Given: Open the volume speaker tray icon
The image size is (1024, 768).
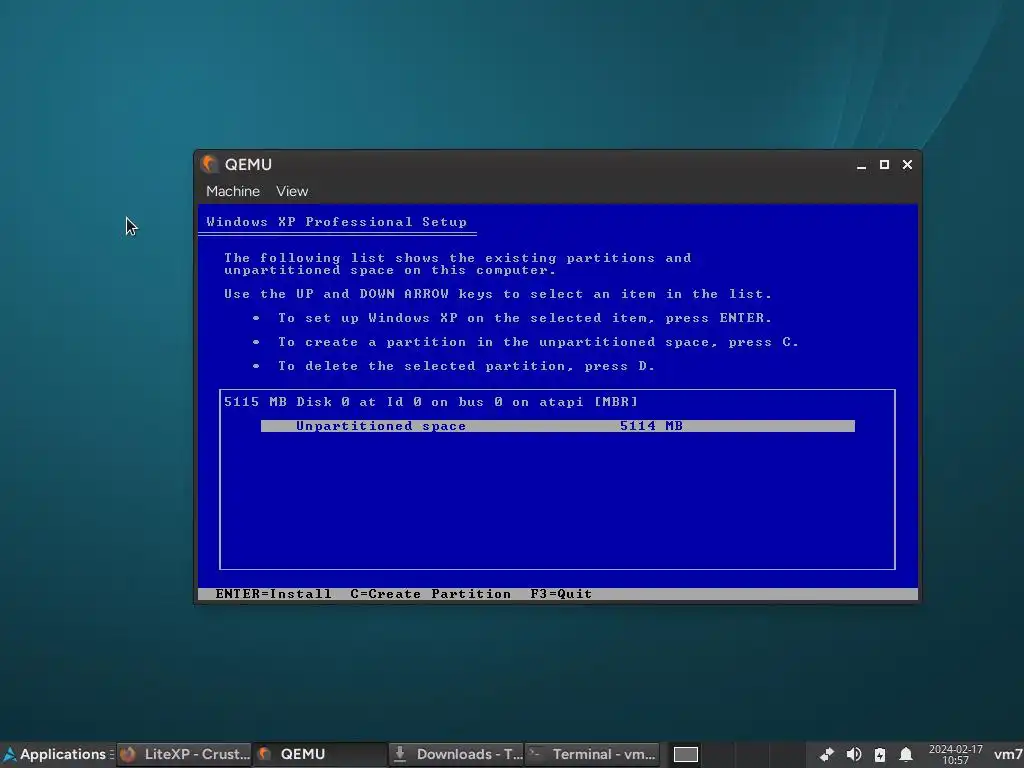Looking at the screenshot, I should coord(854,754).
